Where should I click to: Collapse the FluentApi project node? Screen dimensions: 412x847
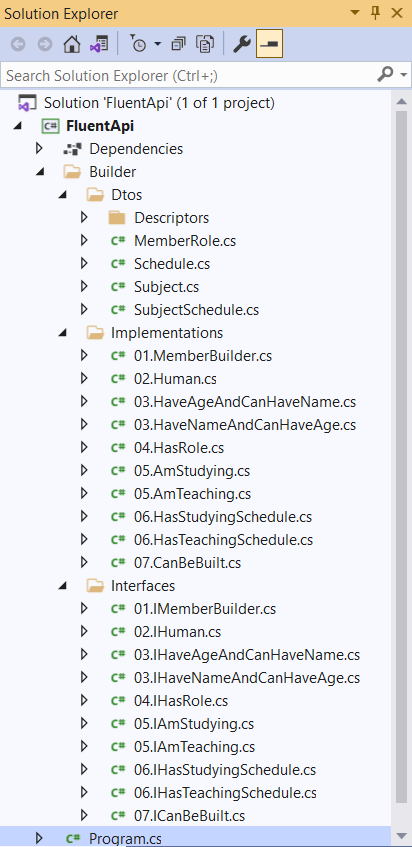point(18,126)
